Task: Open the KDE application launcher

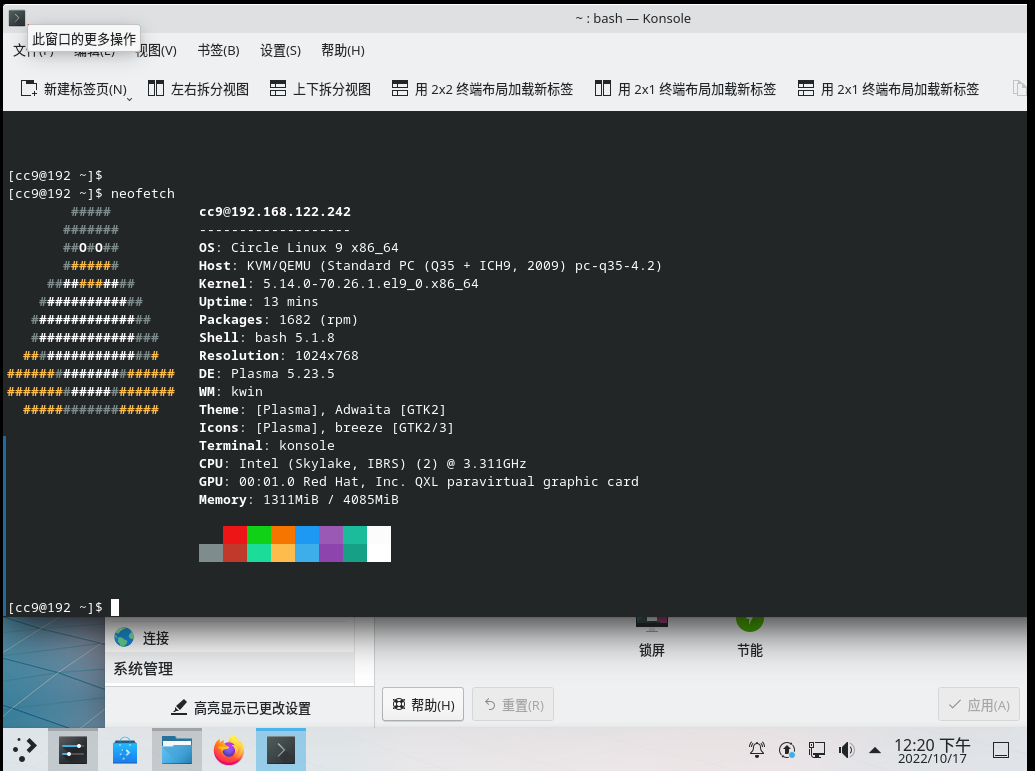Action: pyautogui.click(x=24, y=749)
